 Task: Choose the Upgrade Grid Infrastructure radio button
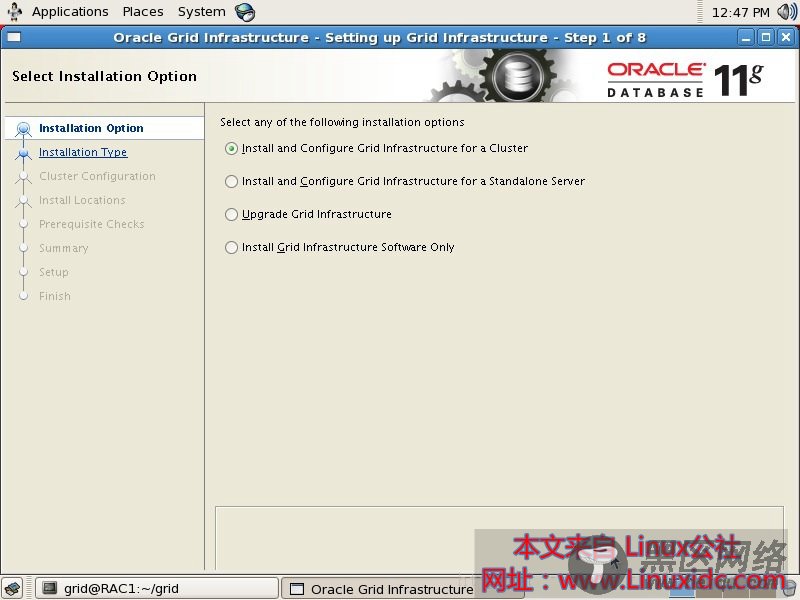(231, 214)
